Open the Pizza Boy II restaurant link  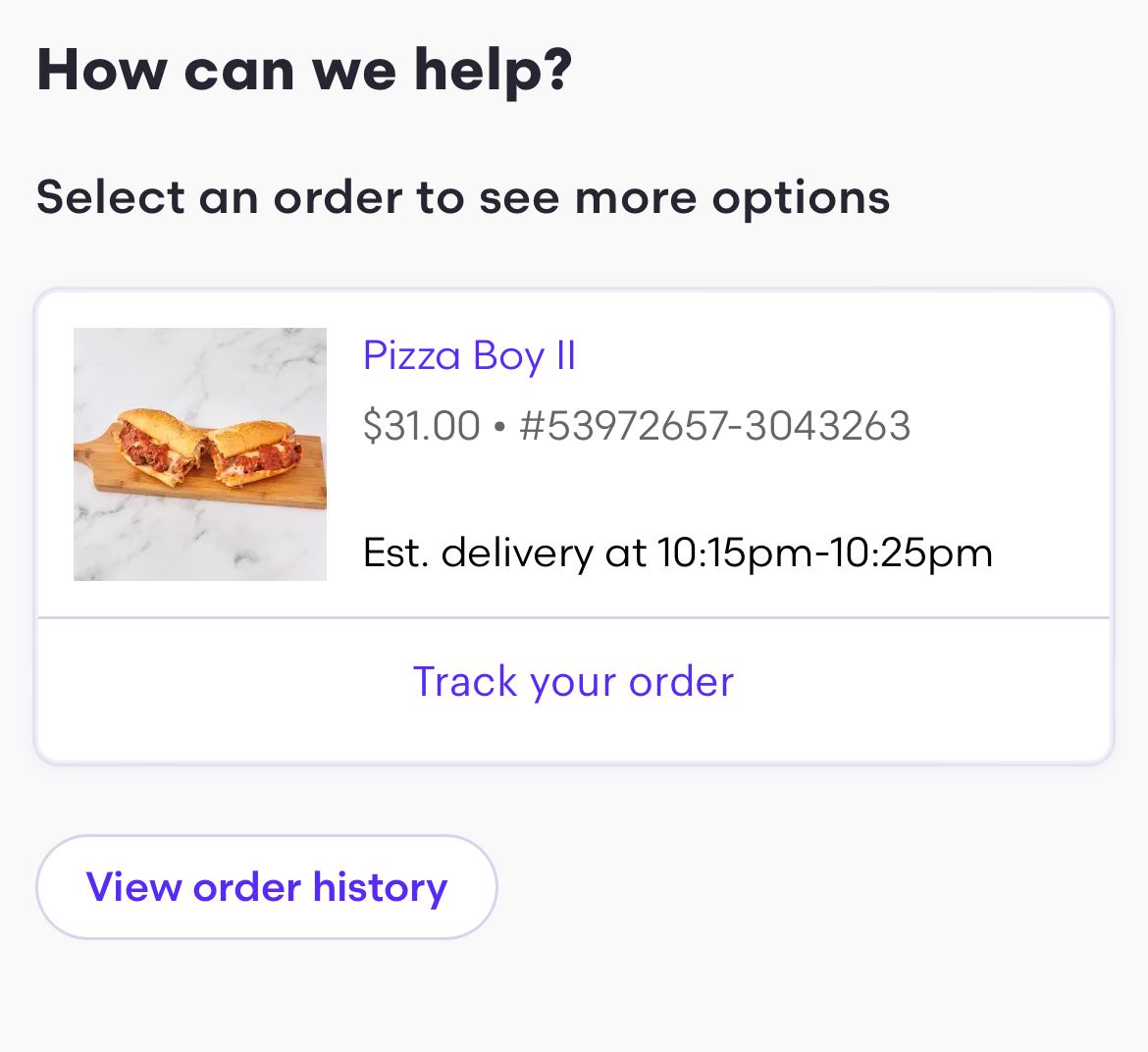[469, 355]
